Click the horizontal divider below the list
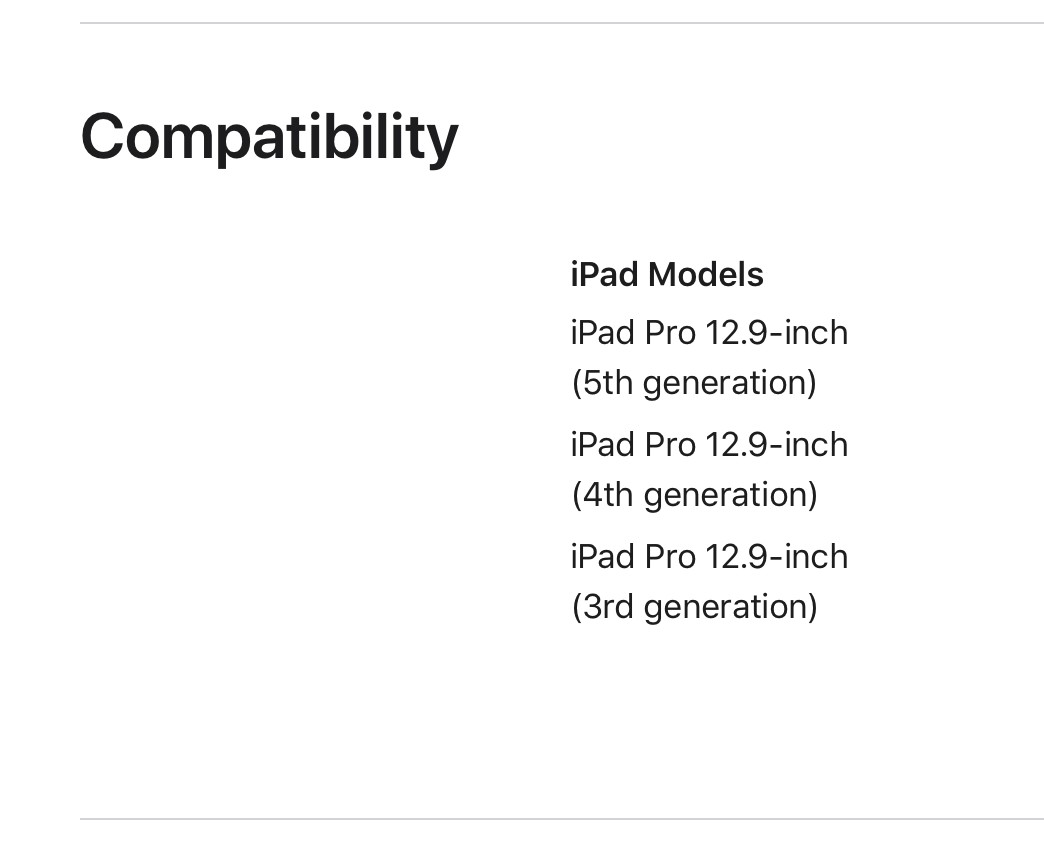The image size is (1044, 846). point(561,819)
